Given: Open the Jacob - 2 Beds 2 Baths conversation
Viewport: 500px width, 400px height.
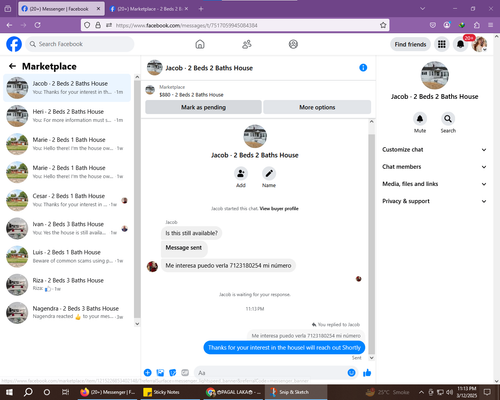Looking at the screenshot, I should point(67,88).
